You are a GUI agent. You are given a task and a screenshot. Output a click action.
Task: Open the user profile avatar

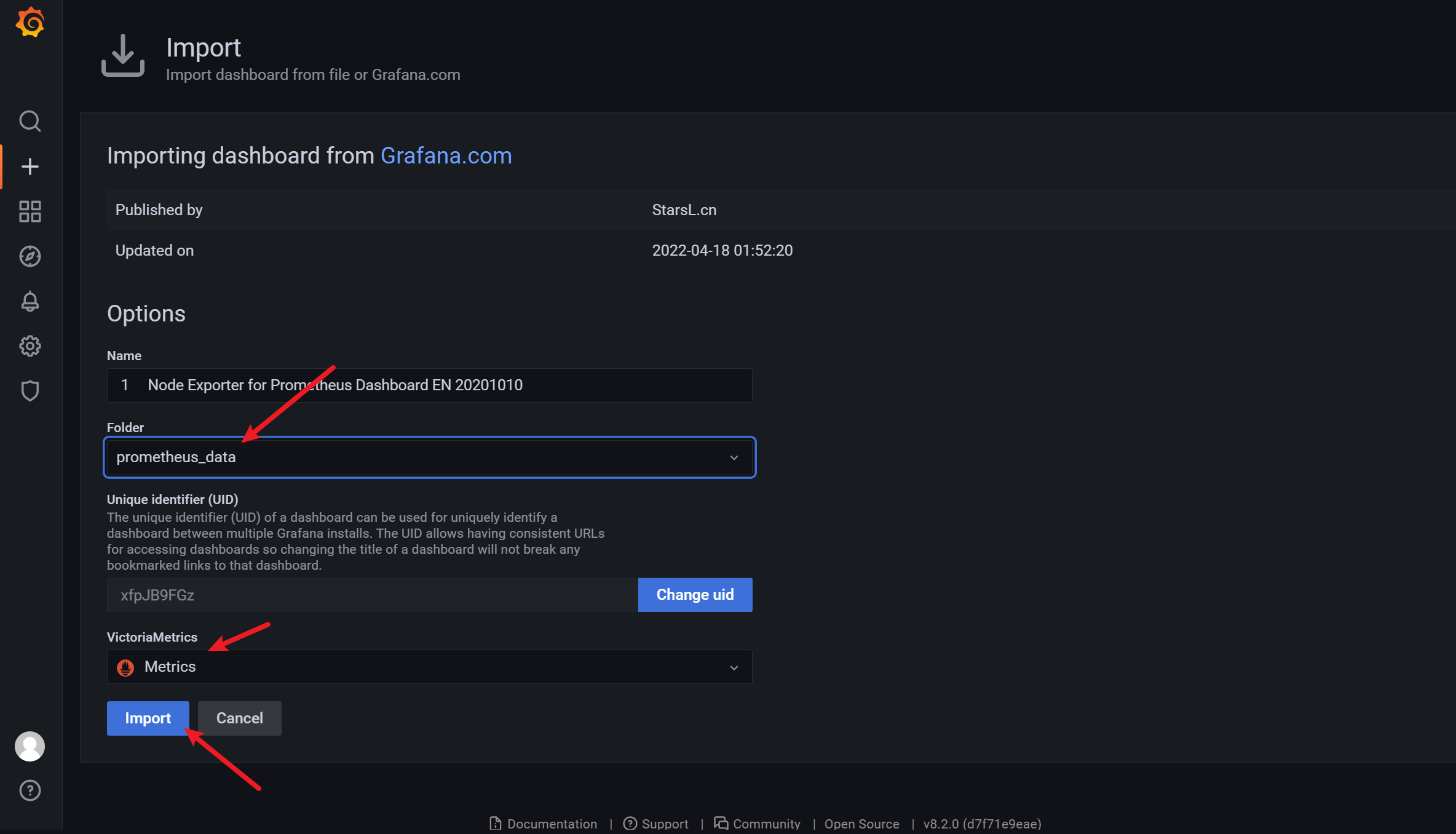(x=30, y=746)
